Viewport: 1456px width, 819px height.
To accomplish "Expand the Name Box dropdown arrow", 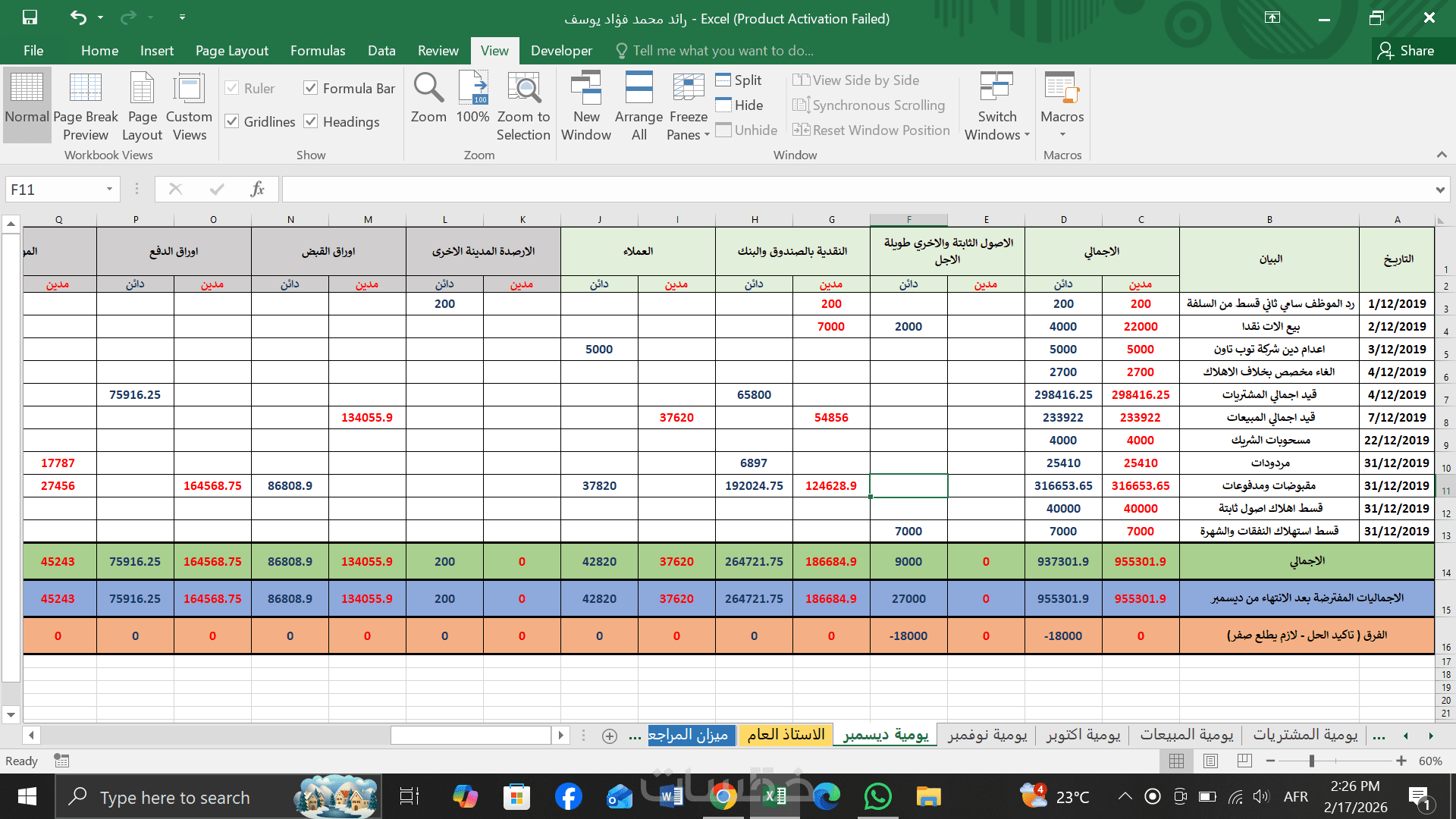I will point(109,190).
